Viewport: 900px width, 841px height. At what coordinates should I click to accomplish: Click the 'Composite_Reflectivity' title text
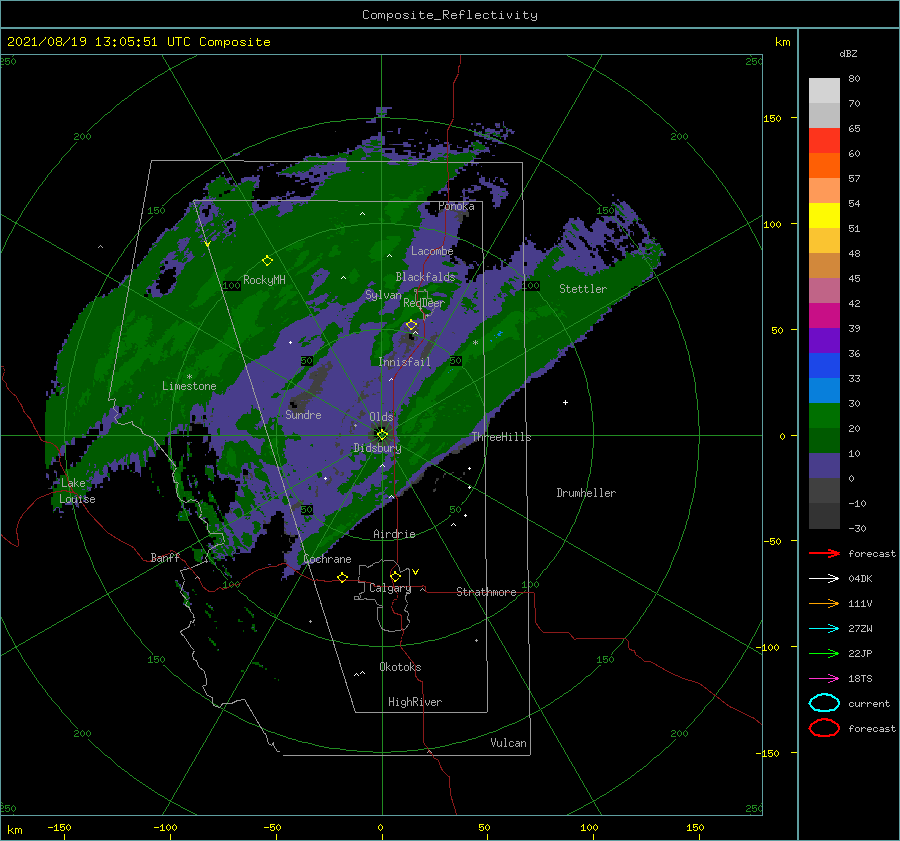pyautogui.click(x=450, y=15)
